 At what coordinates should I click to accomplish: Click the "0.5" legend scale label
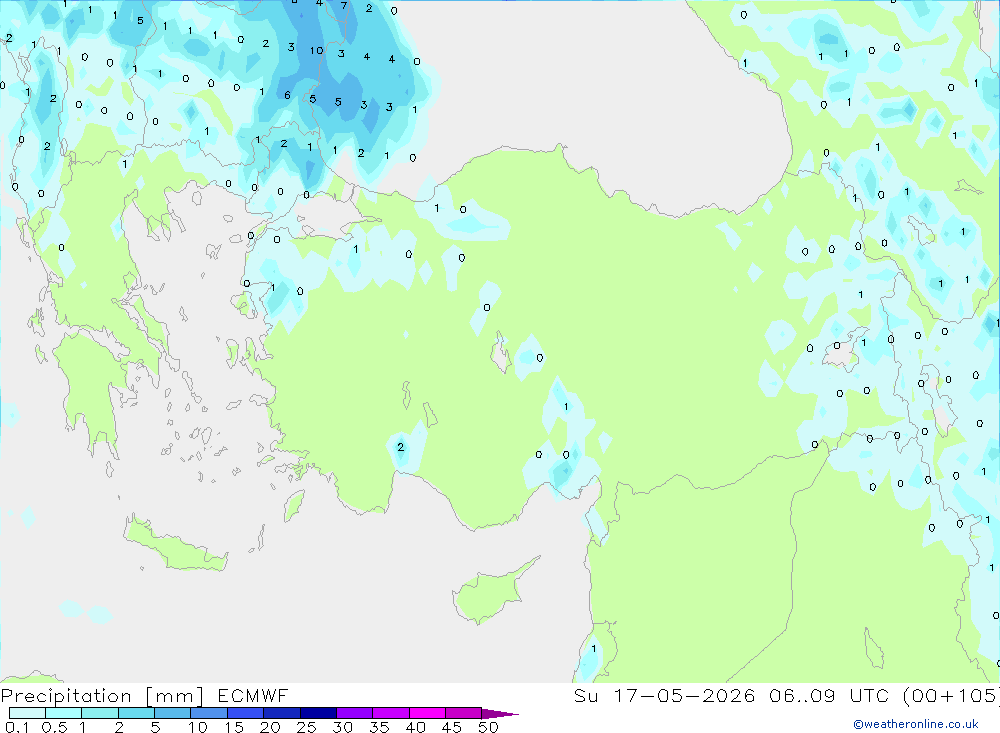[x=54, y=727]
